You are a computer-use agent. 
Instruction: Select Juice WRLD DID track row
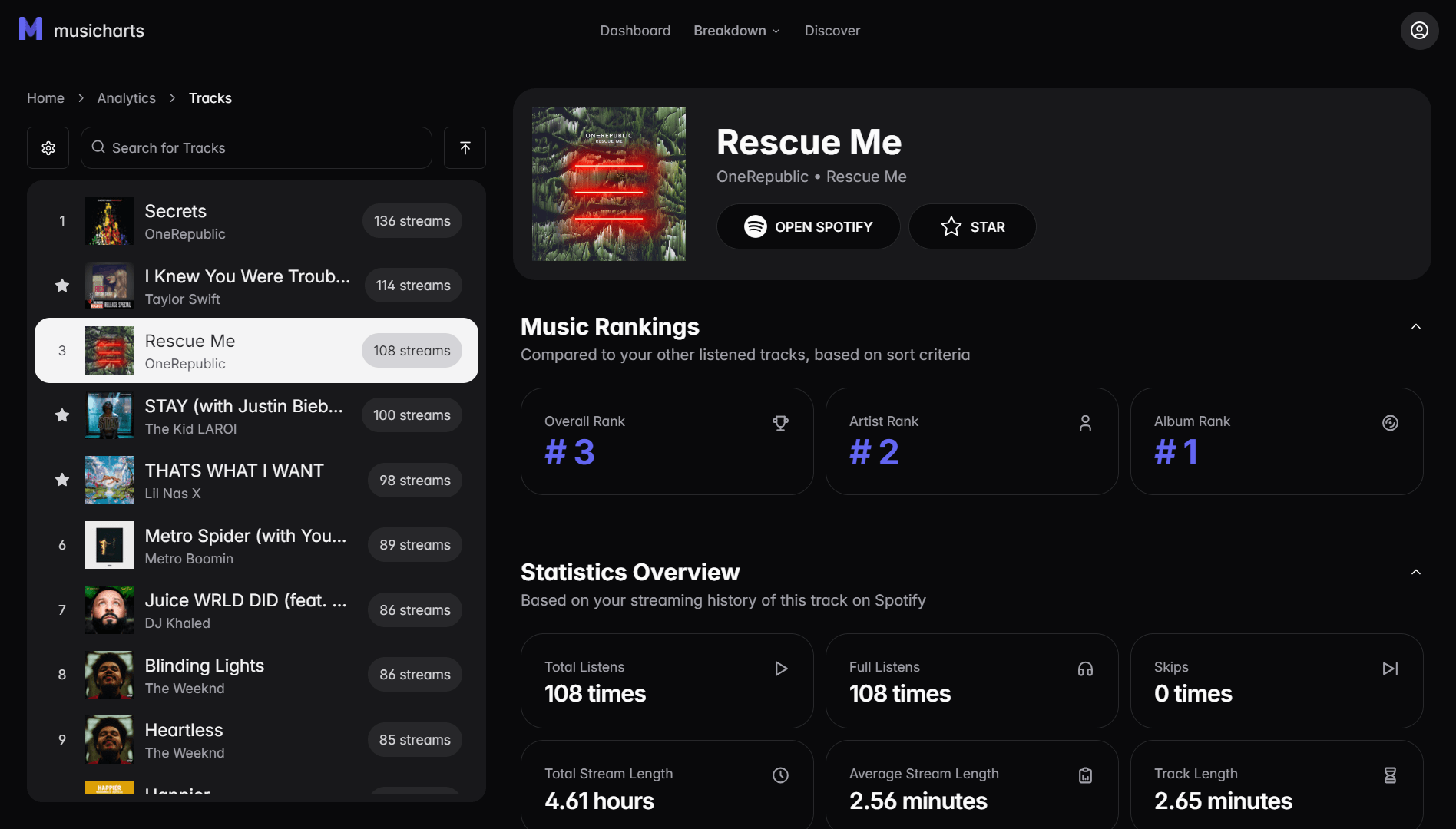256,610
